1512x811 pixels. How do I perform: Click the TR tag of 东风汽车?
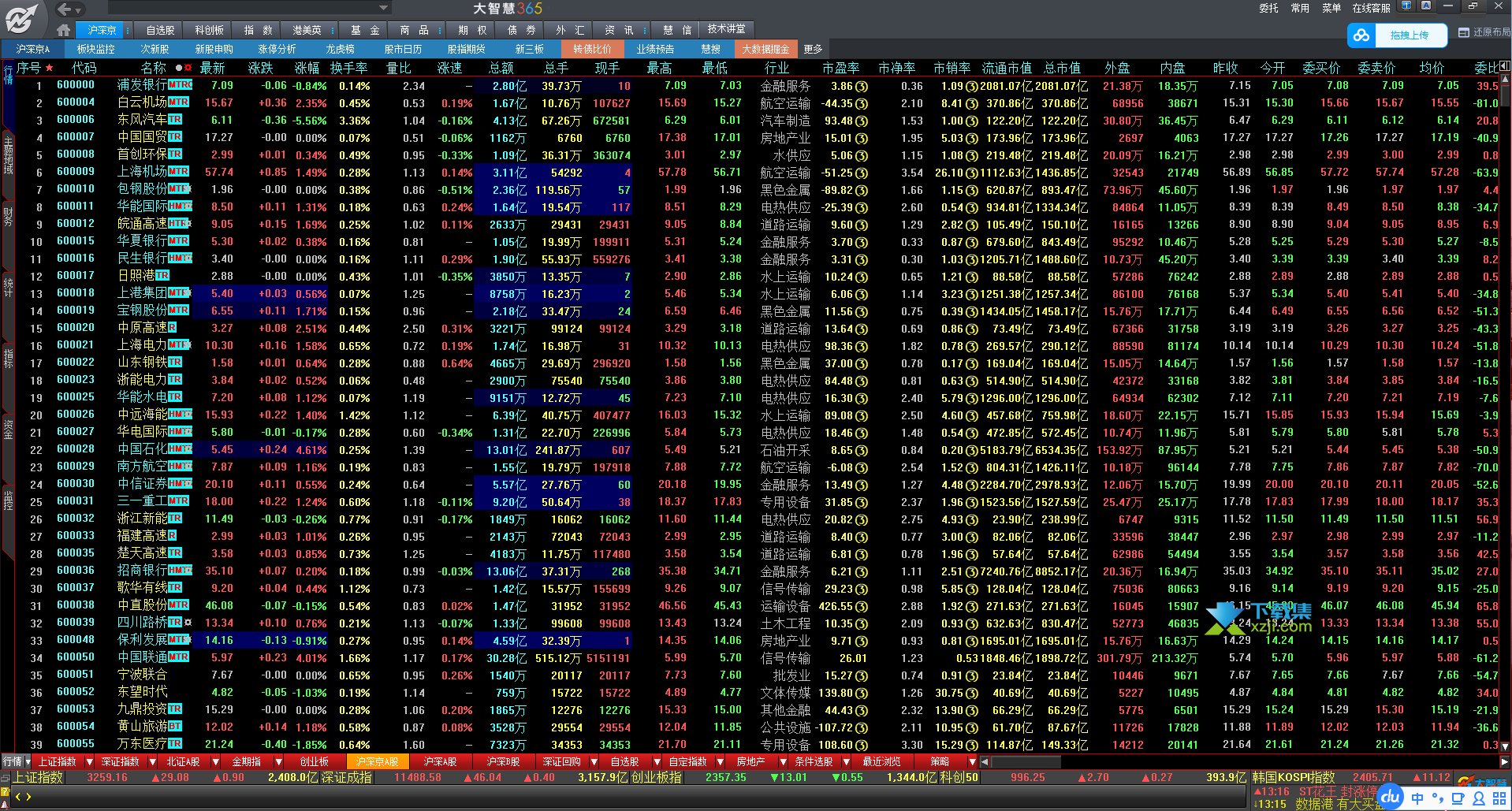tap(175, 119)
